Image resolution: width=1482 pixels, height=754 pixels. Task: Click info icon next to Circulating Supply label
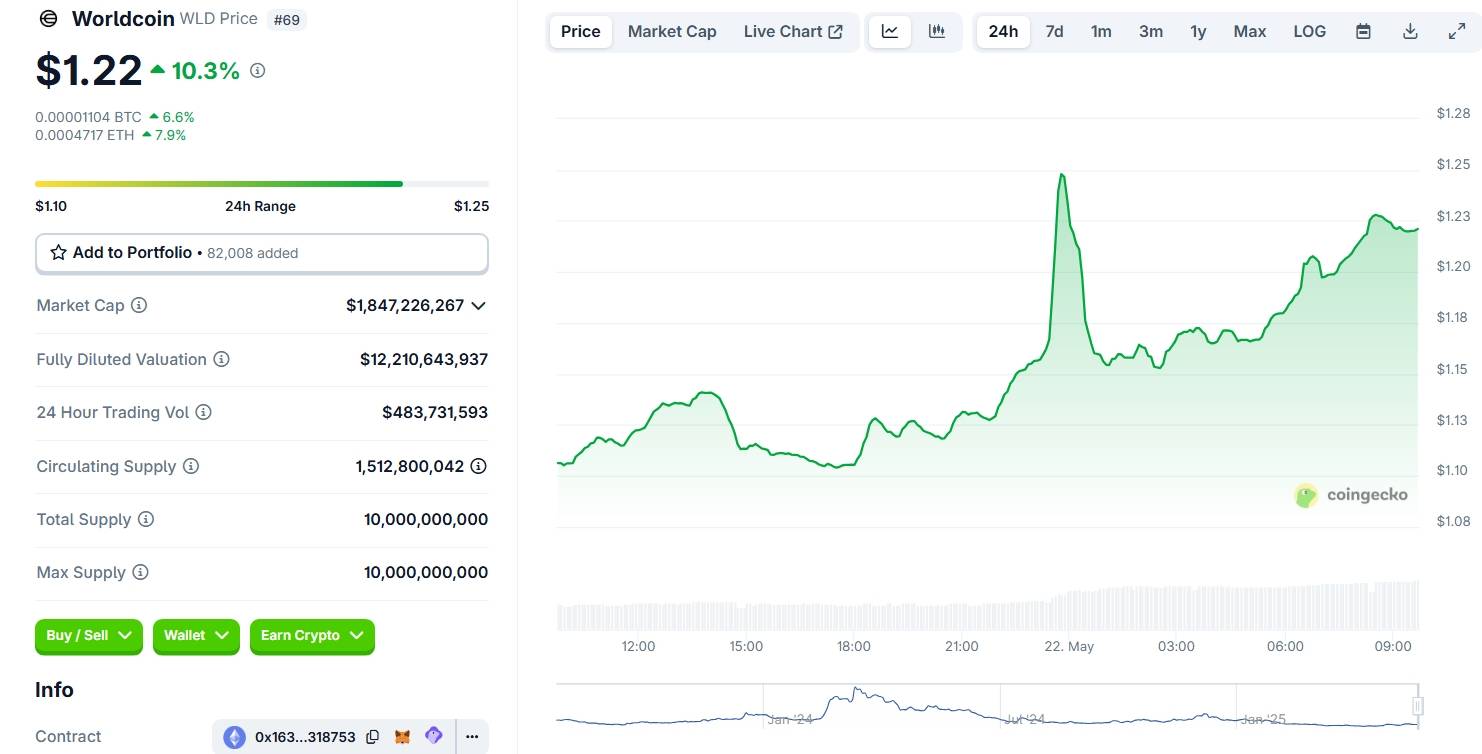(x=190, y=466)
